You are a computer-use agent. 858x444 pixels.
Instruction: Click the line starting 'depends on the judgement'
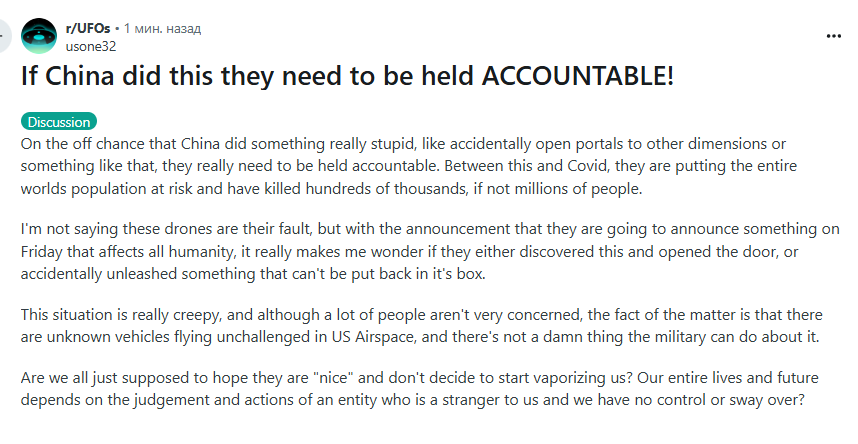pos(413,400)
